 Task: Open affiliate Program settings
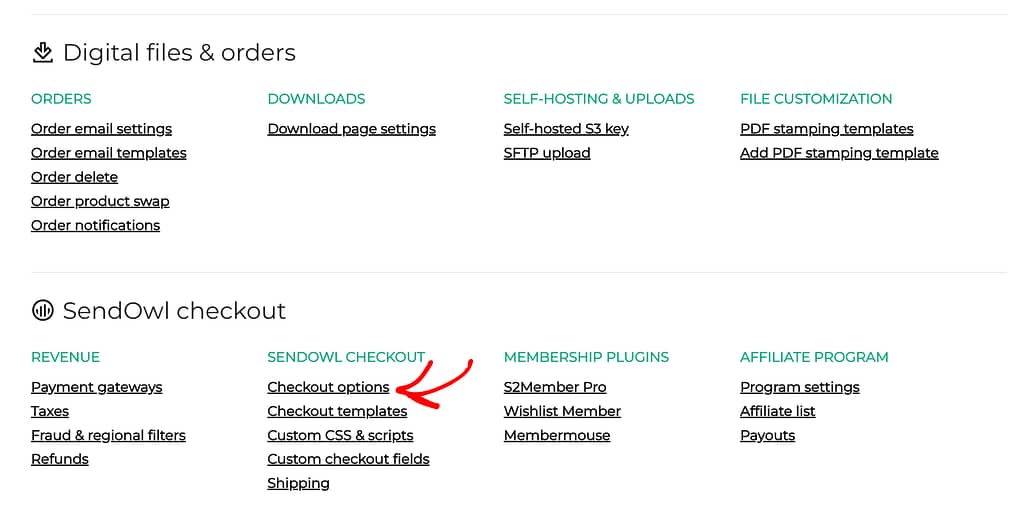799,387
